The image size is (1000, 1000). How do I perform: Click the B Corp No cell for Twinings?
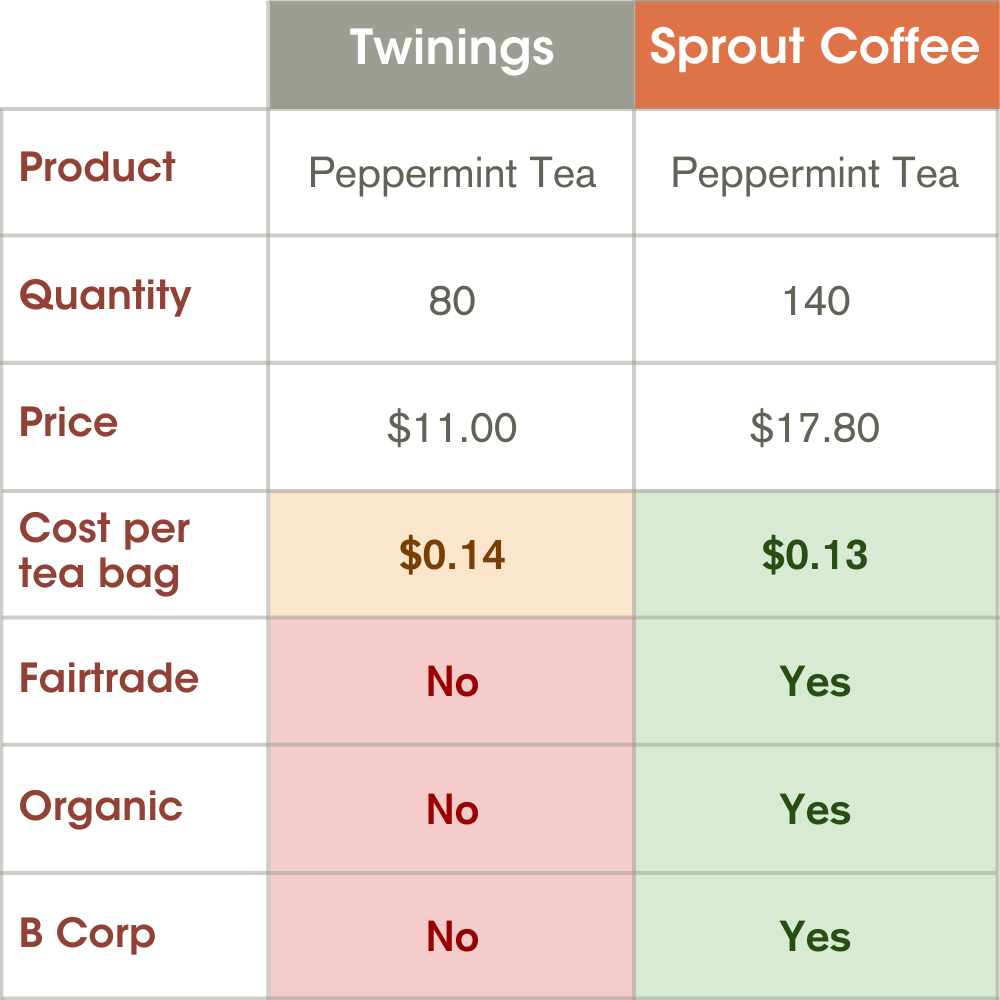(452, 937)
